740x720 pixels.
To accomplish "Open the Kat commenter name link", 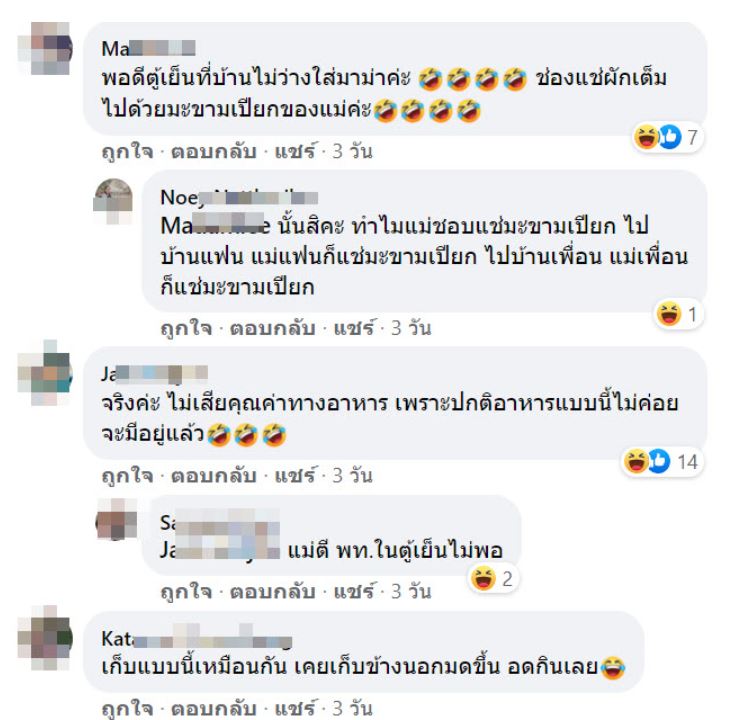I will click(197, 639).
